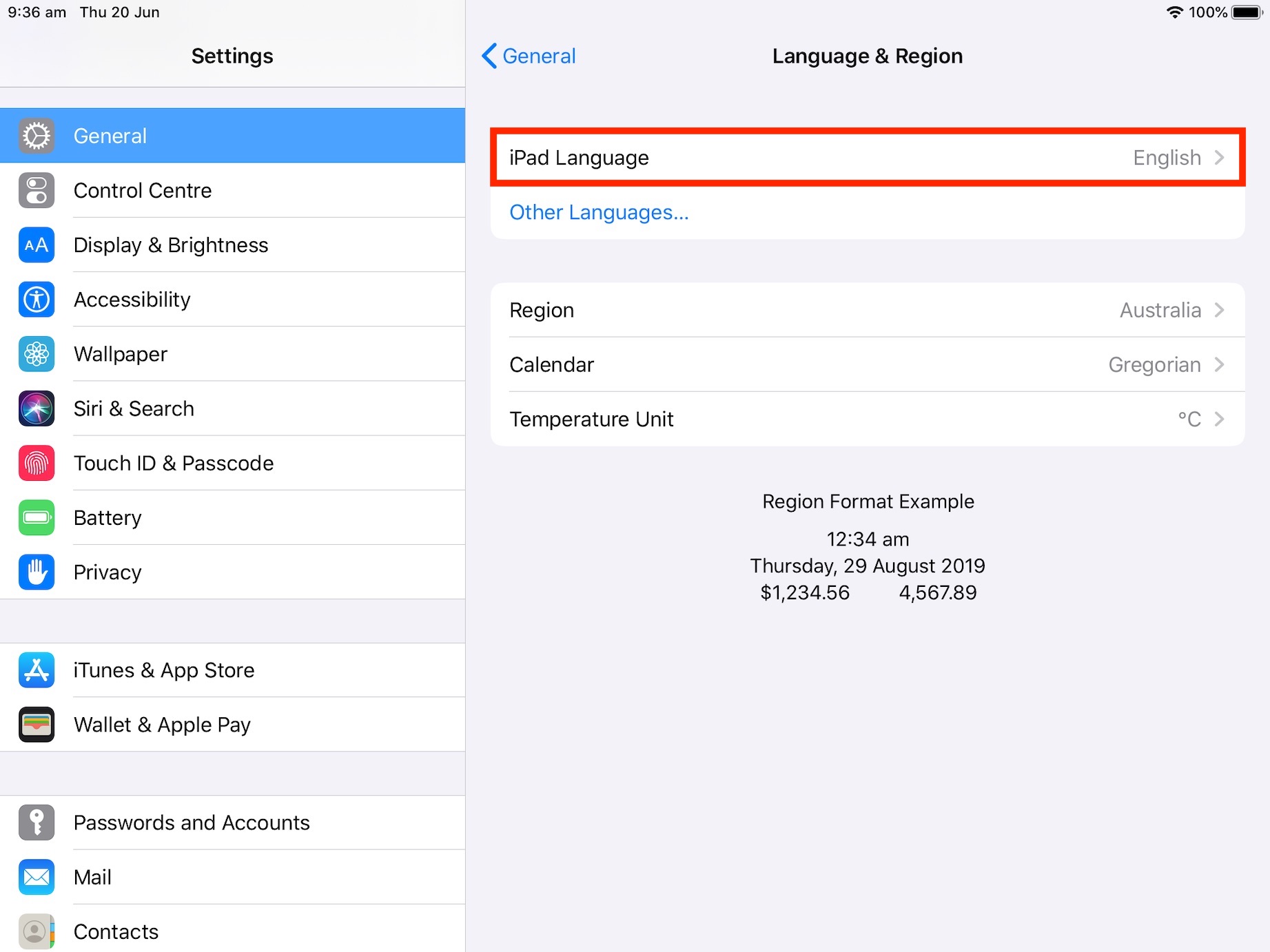Expand the iPad Language English option
The height and width of the screenshot is (952, 1270).
867,158
